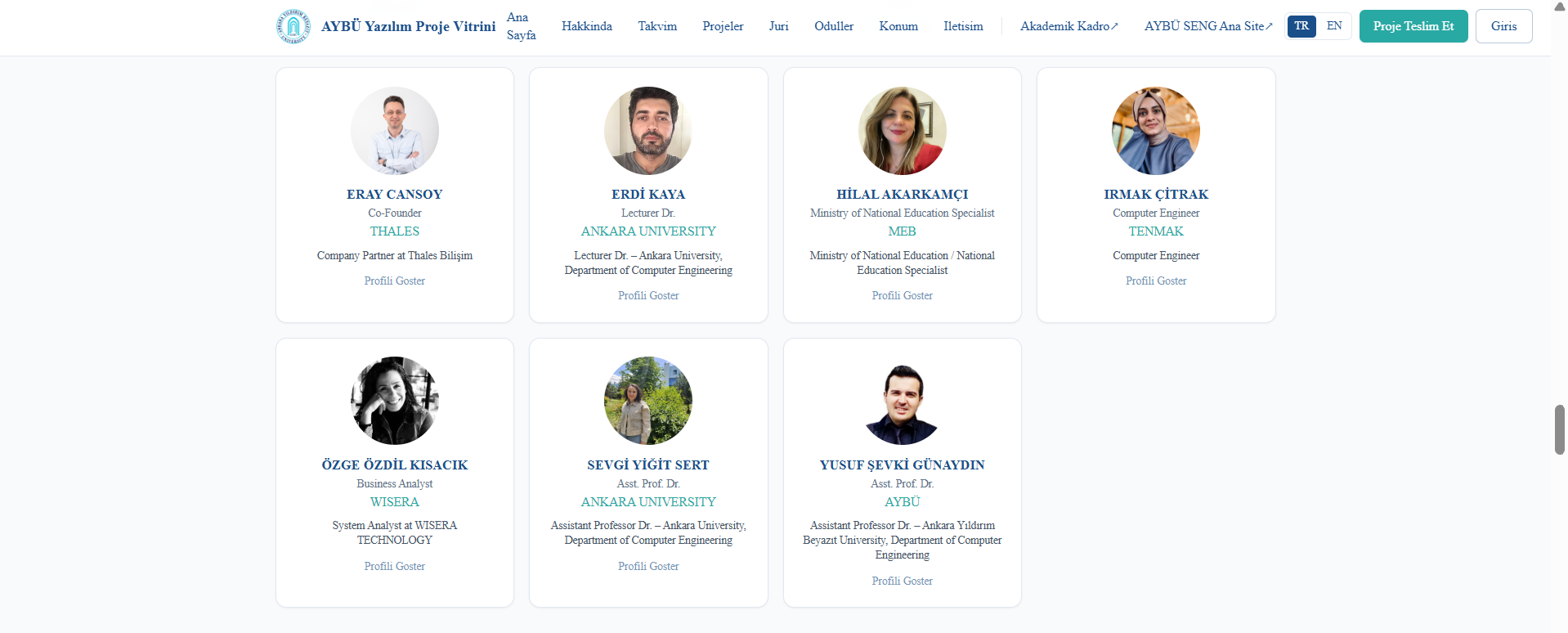Click the name ÖZGE ÖZDİL KISACIK

coord(395,465)
